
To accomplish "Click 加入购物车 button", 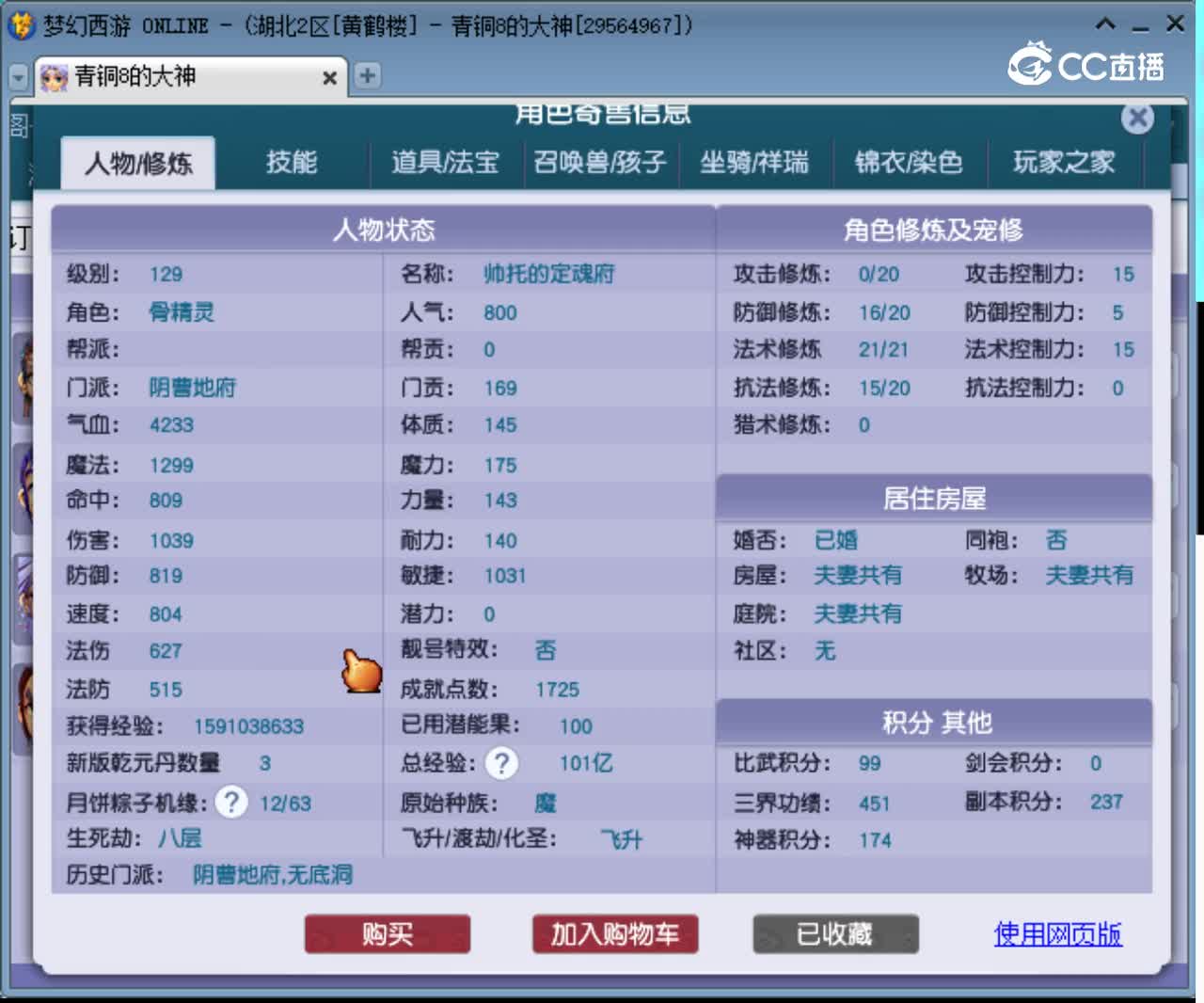I will point(615,934).
